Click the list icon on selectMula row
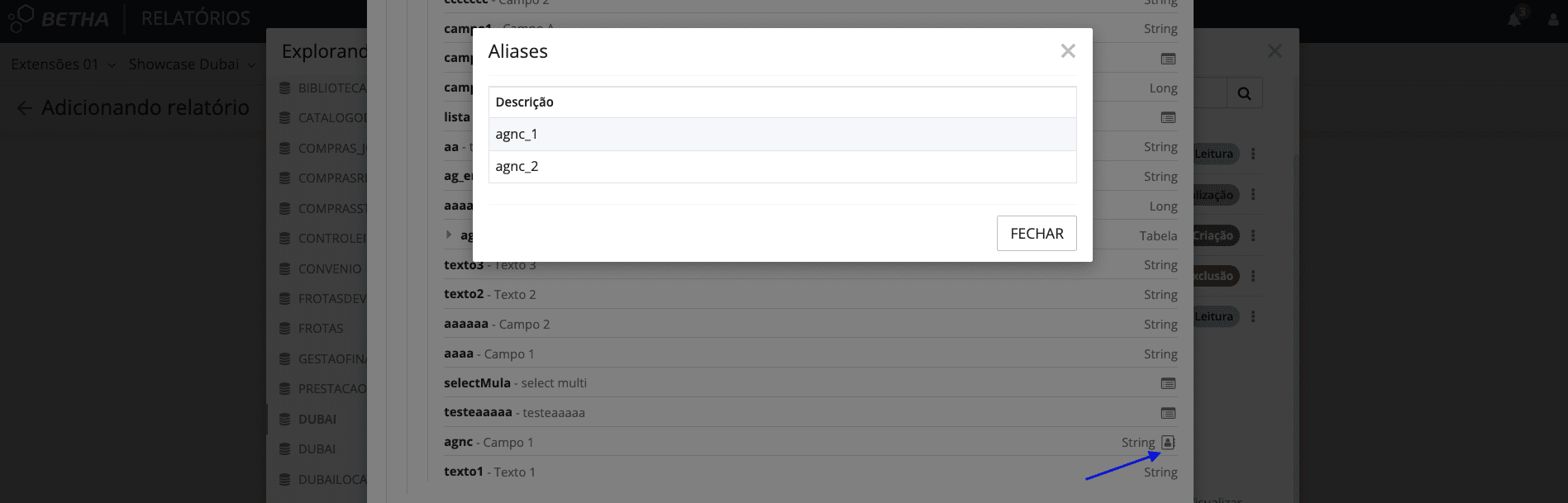The height and width of the screenshot is (503, 1568). (1168, 383)
